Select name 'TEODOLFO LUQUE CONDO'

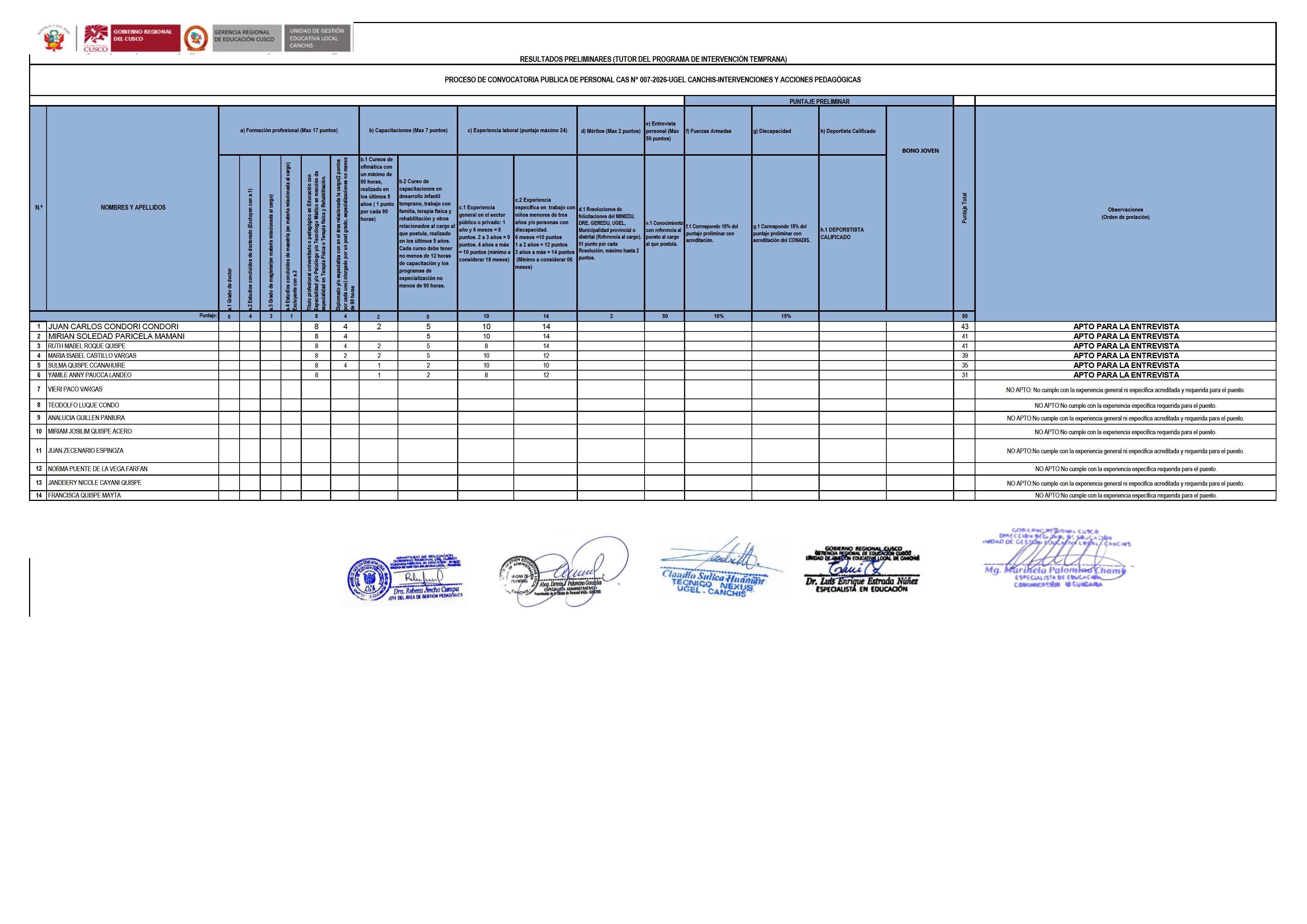click(83, 405)
